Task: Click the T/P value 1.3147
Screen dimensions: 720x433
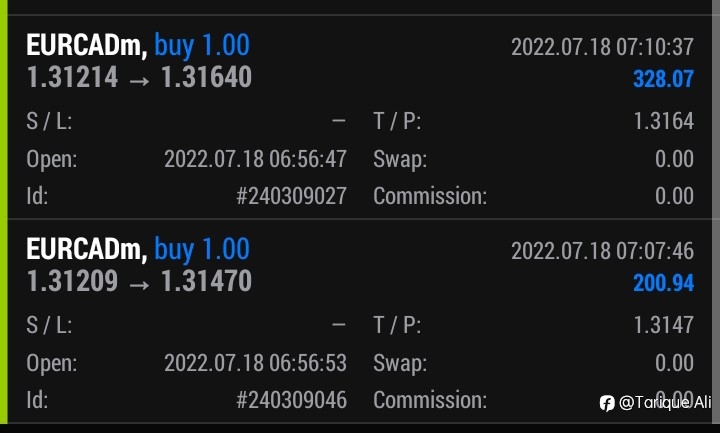Action: click(664, 325)
